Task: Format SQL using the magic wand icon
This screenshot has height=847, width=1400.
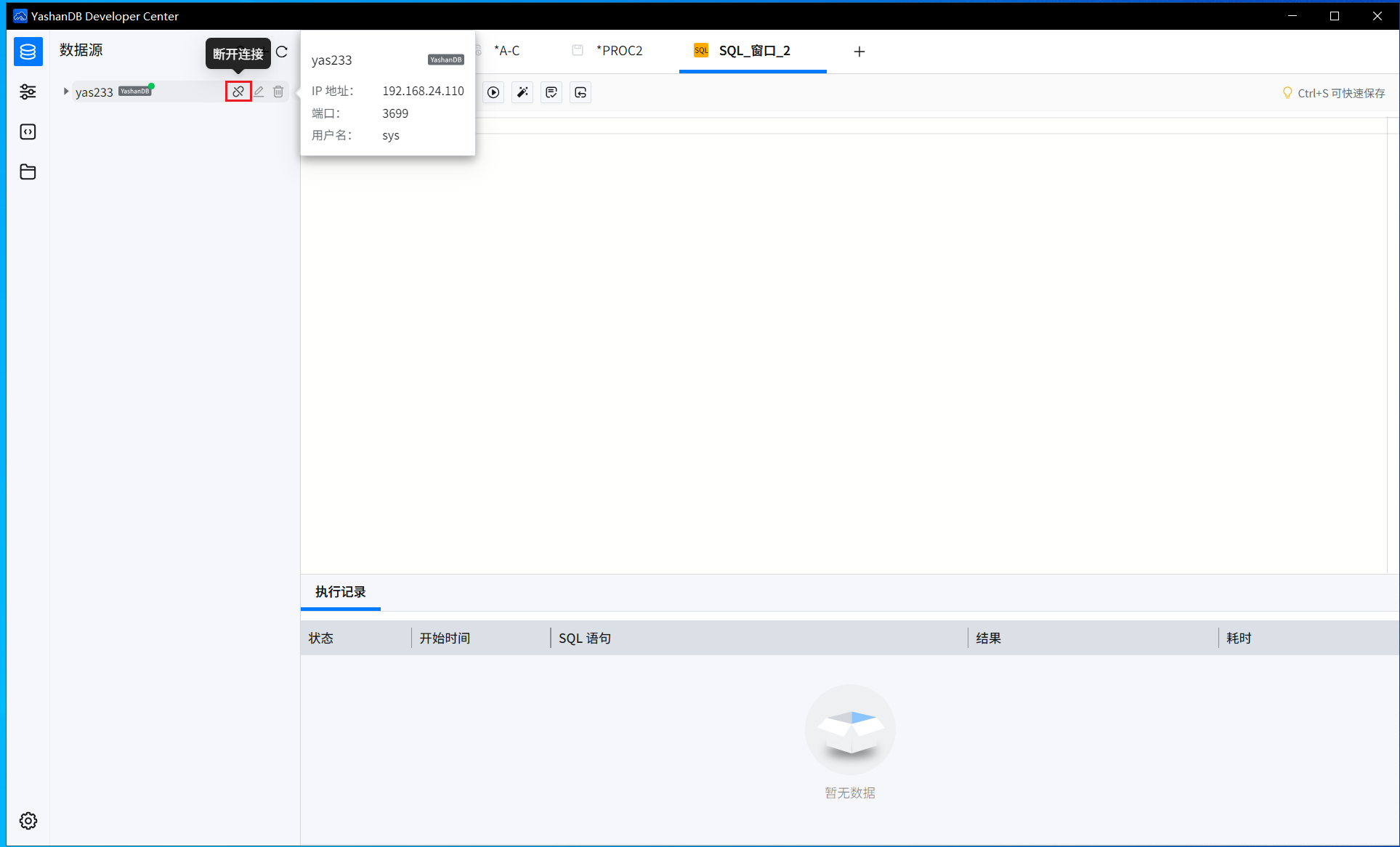Action: [x=522, y=92]
